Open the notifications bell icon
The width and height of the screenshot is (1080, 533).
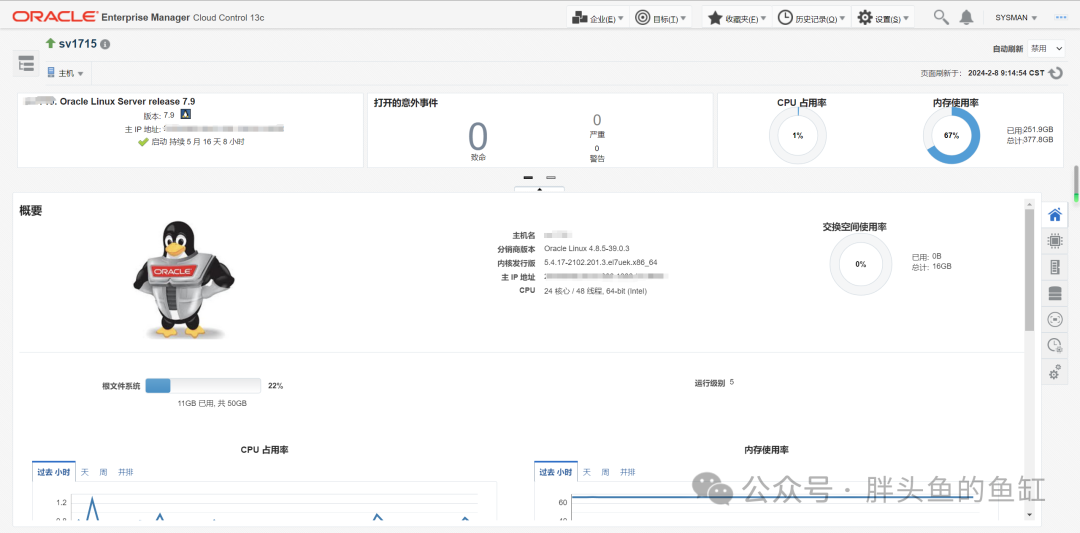tap(966, 18)
